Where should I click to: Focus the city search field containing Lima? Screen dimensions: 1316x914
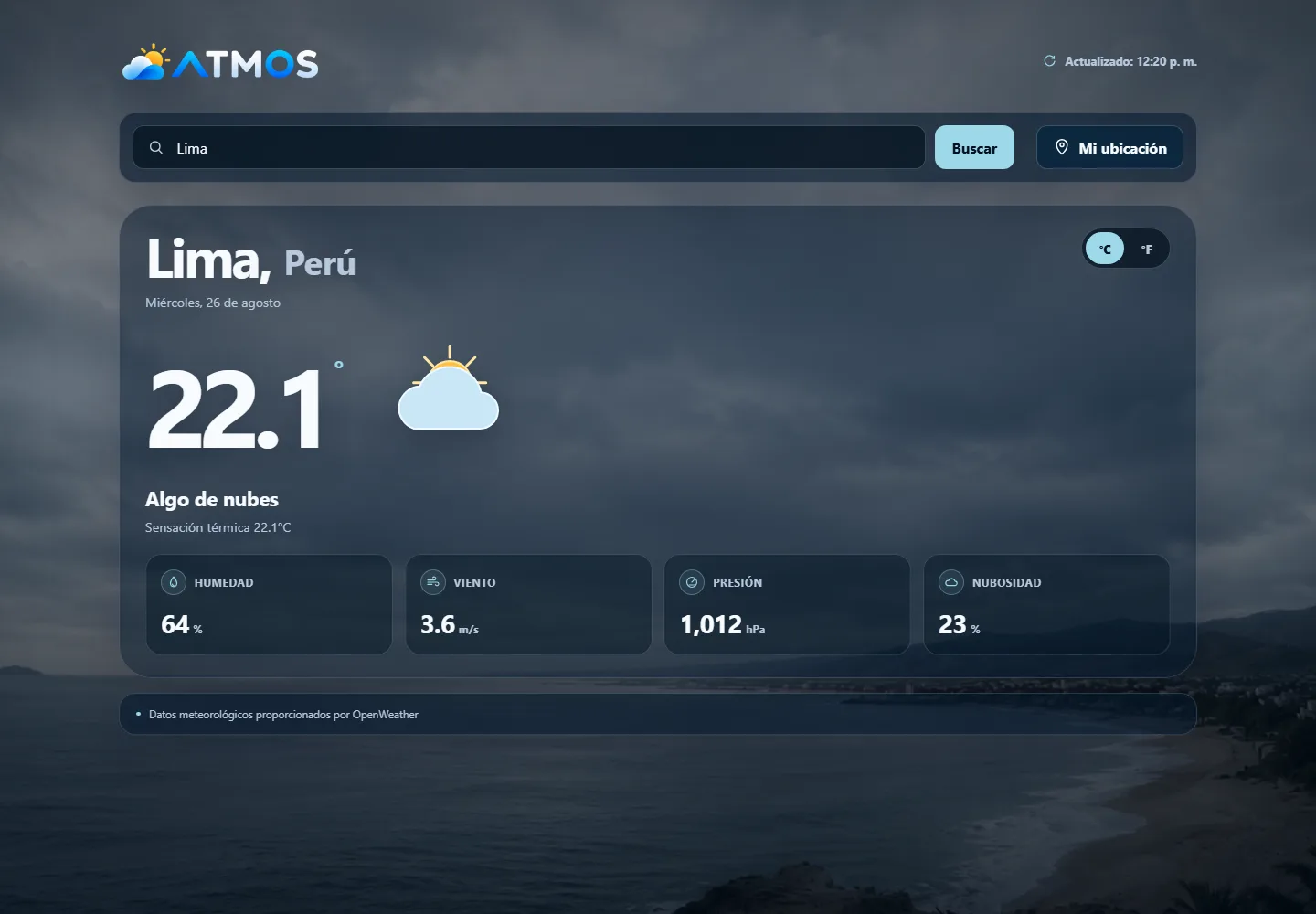coord(529,147)
